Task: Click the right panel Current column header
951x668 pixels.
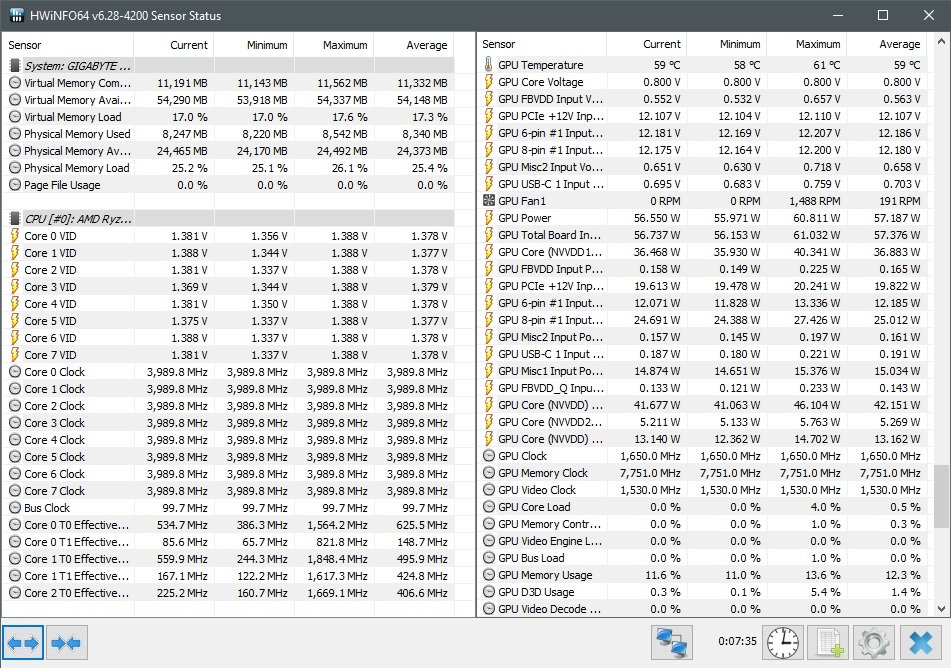Action: tap(647, 44)
